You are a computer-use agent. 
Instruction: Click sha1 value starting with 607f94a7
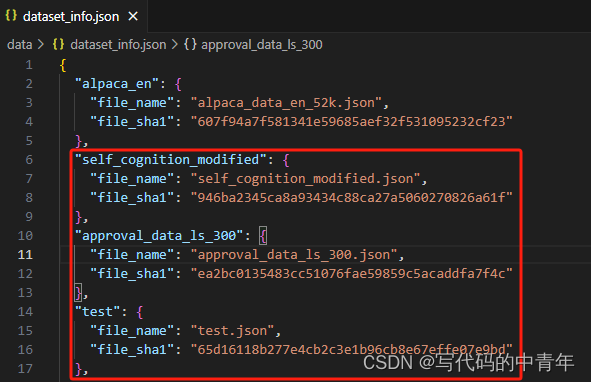351,121
